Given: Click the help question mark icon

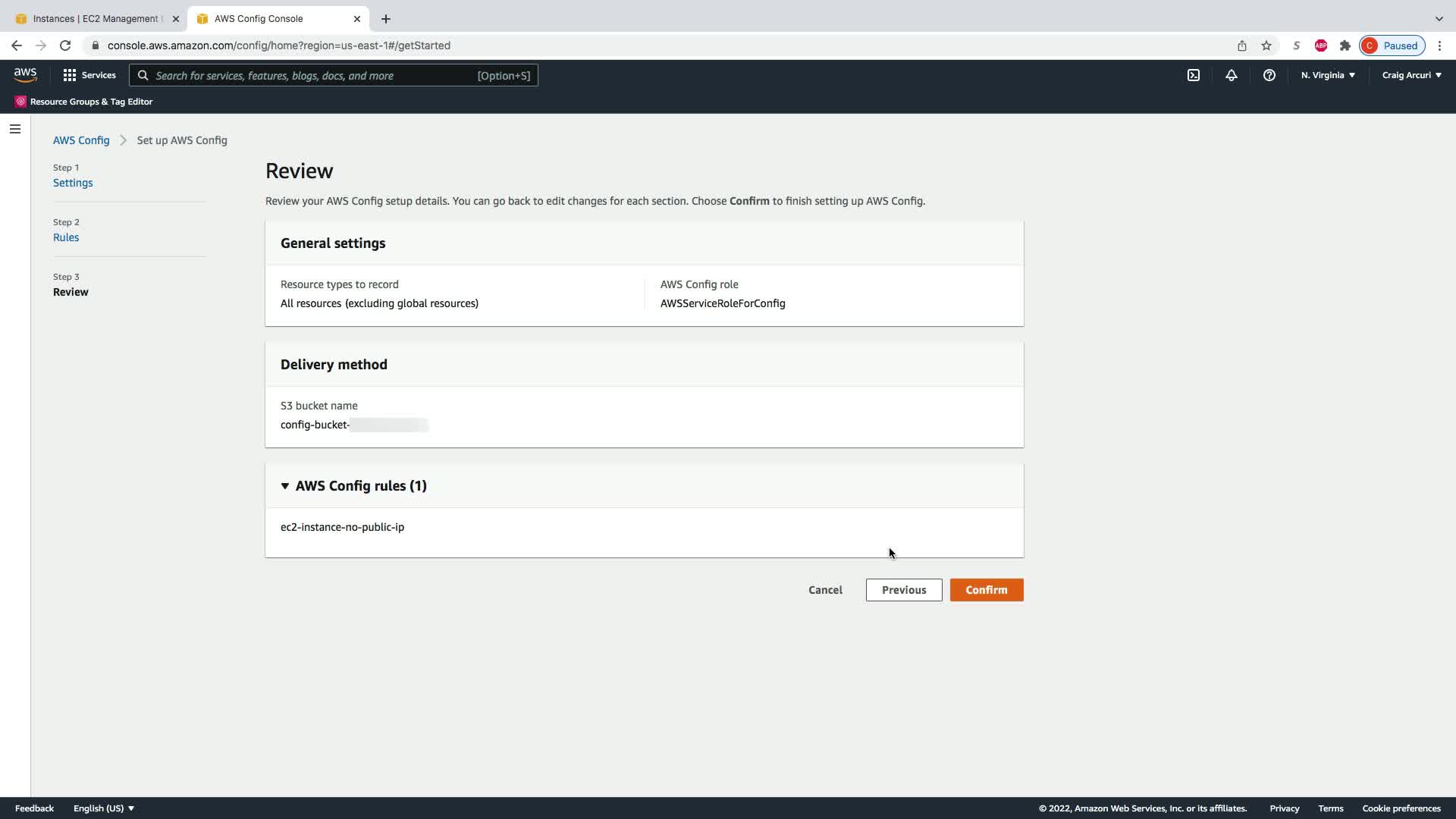Looking at the screenshot, I should click(x=1269, y=75).
